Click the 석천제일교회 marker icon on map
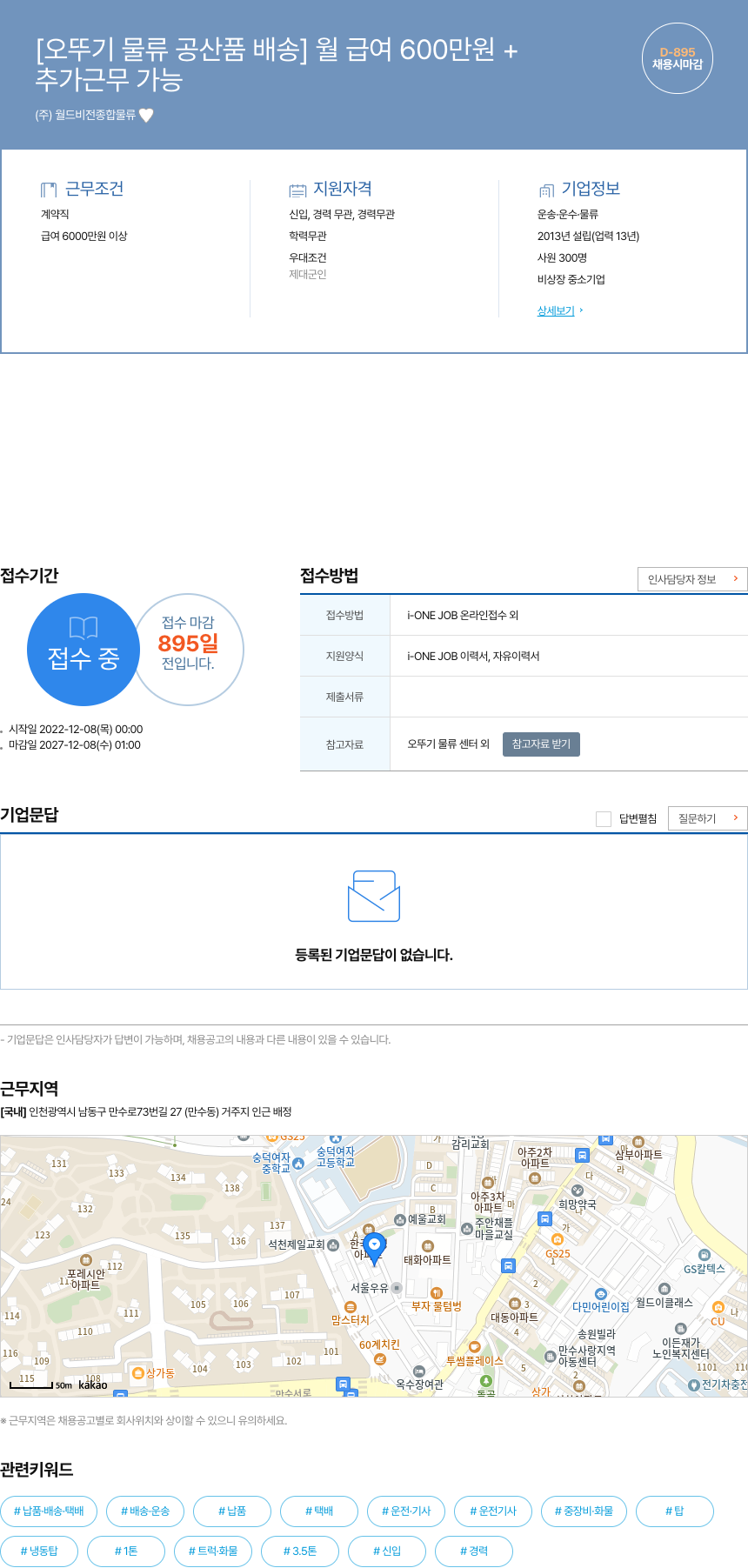This screenshot has height=1568, width=748. coord(333,1244)
